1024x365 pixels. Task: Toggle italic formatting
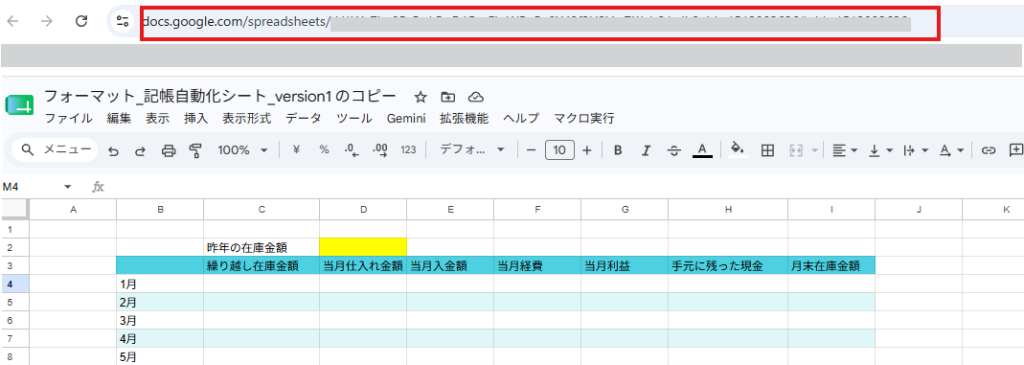click(646, 150)
